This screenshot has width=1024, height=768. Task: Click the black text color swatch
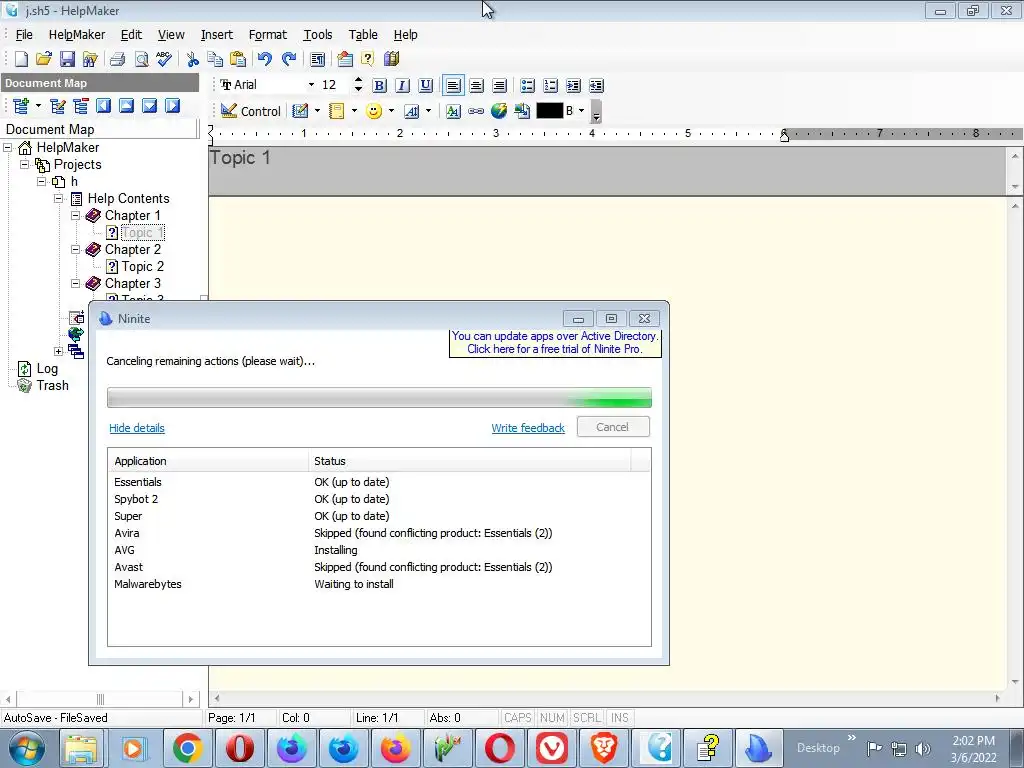pyautogui.click(x=549, y=111)
